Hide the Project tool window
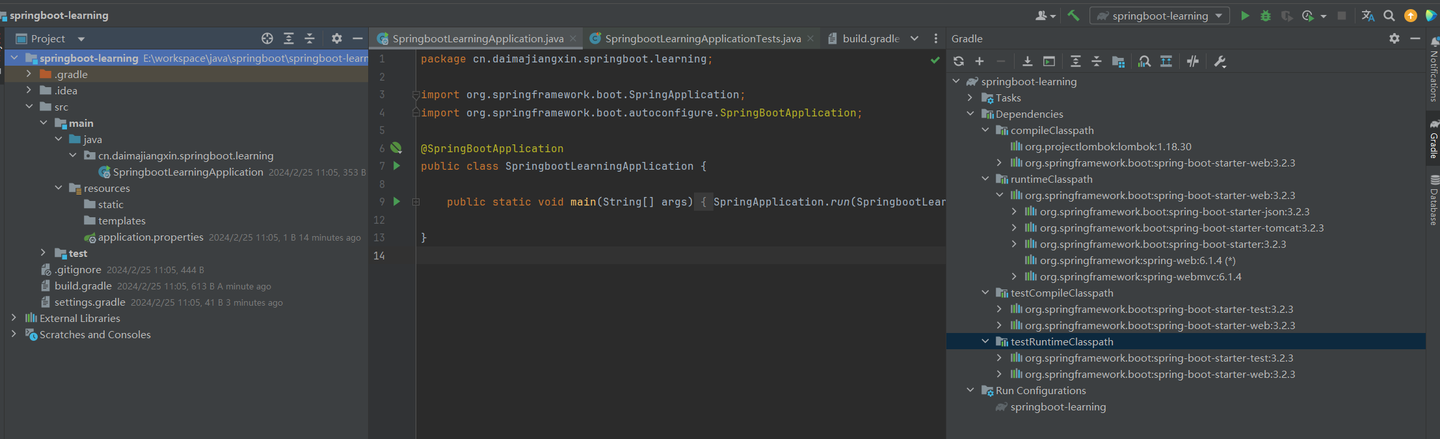Viewport: 1440px width, 439px height. [x=357, y=38]
